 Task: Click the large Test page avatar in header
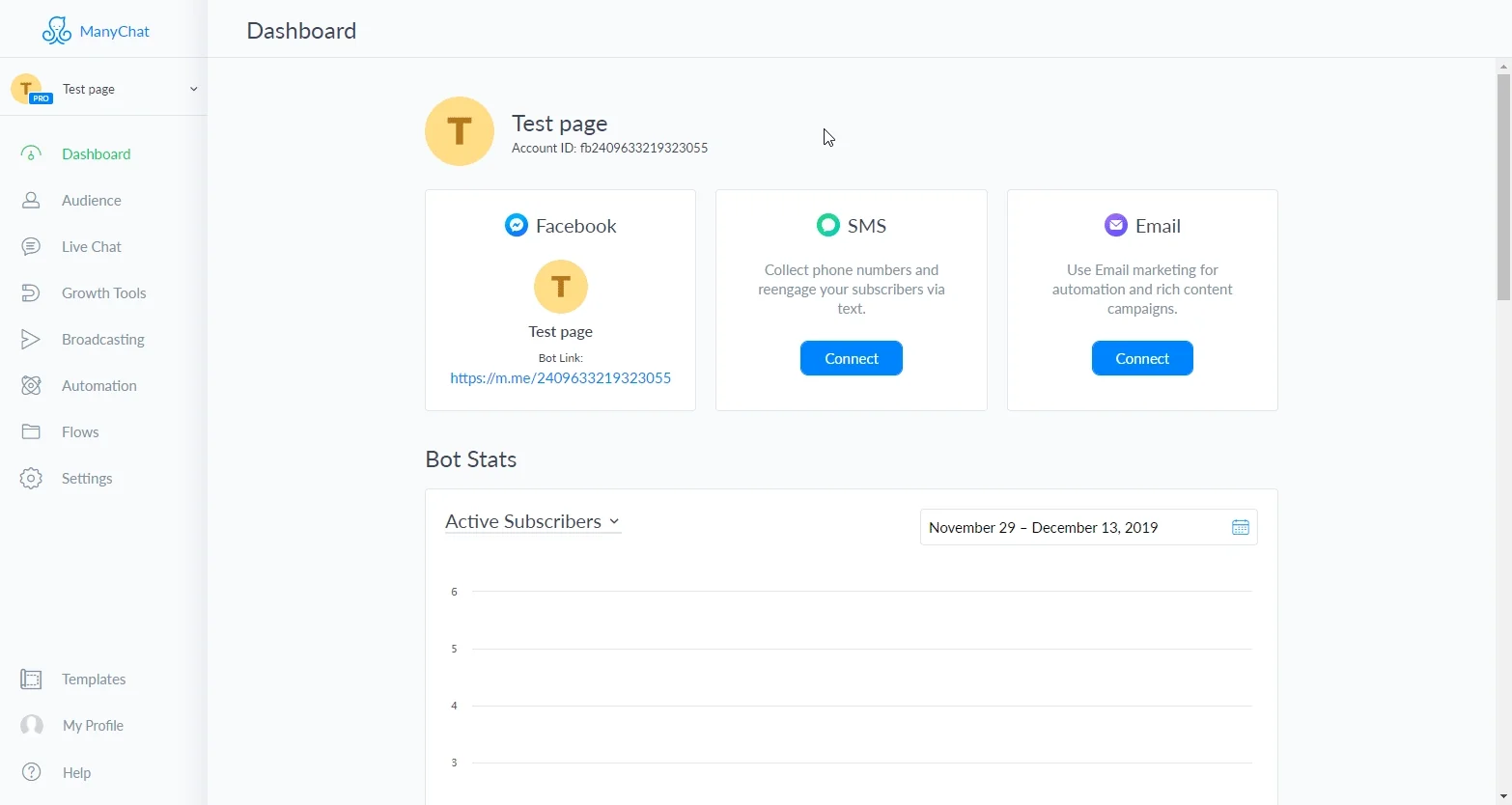click(x=460, y=131)
